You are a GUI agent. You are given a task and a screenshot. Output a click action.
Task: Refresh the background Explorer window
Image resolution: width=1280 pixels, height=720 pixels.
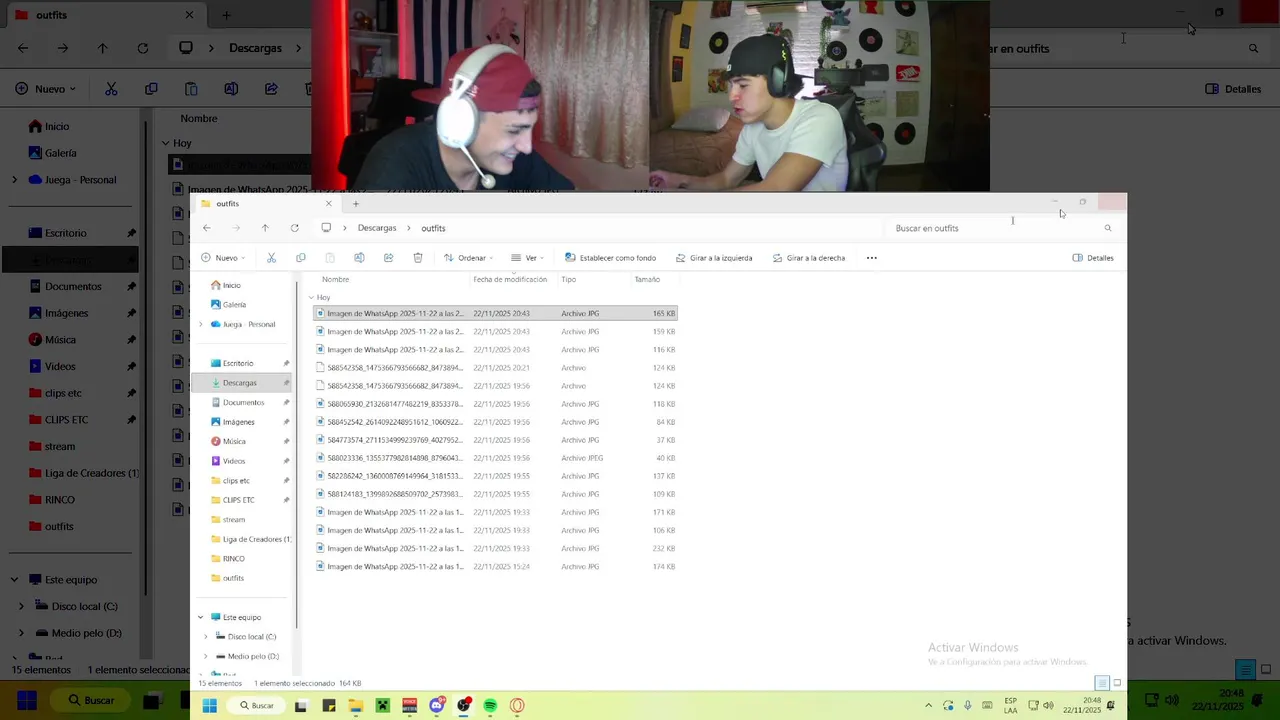(x=143, y=48)
